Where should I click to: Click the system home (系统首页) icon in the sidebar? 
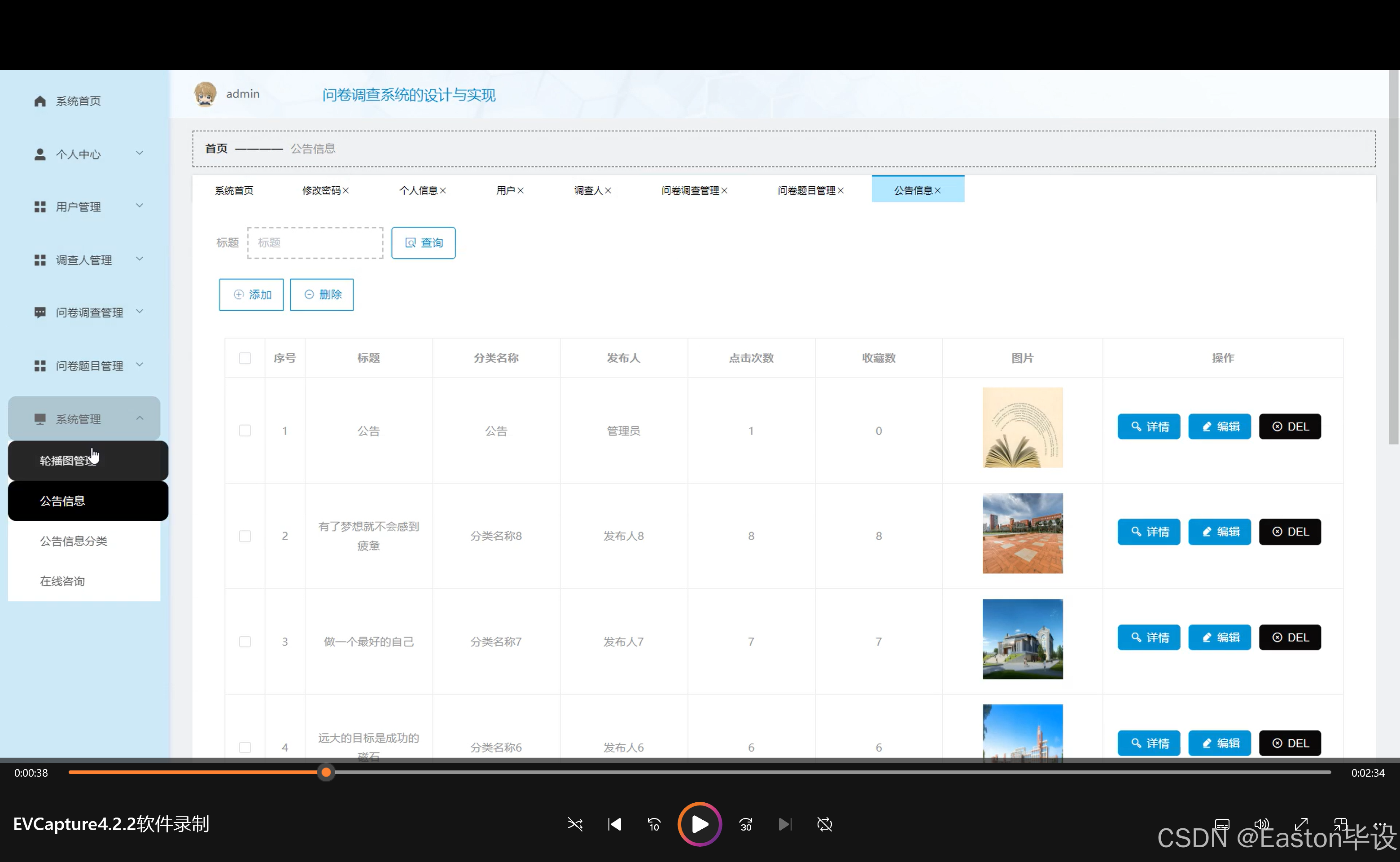[40, 101]
